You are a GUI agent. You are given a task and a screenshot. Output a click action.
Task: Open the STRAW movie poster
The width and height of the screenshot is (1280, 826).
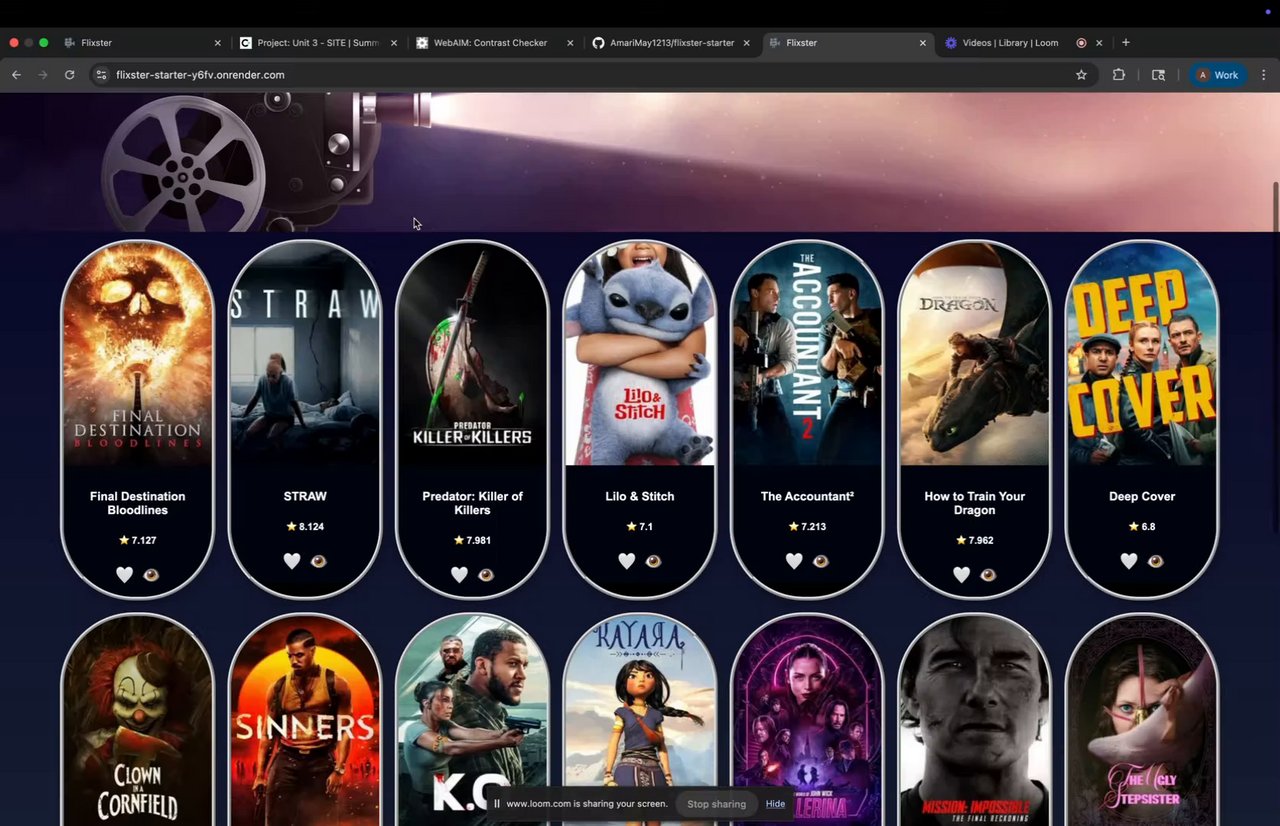[x=305, y=354]
